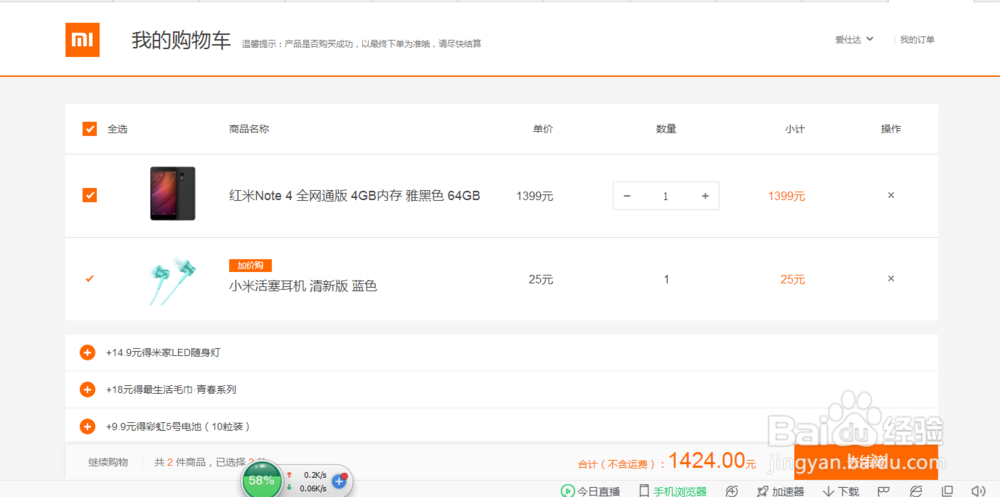Add 最生活毛巾 with plus icon
This screenshot has height=497, width=1000.
(x=87, y=389)
